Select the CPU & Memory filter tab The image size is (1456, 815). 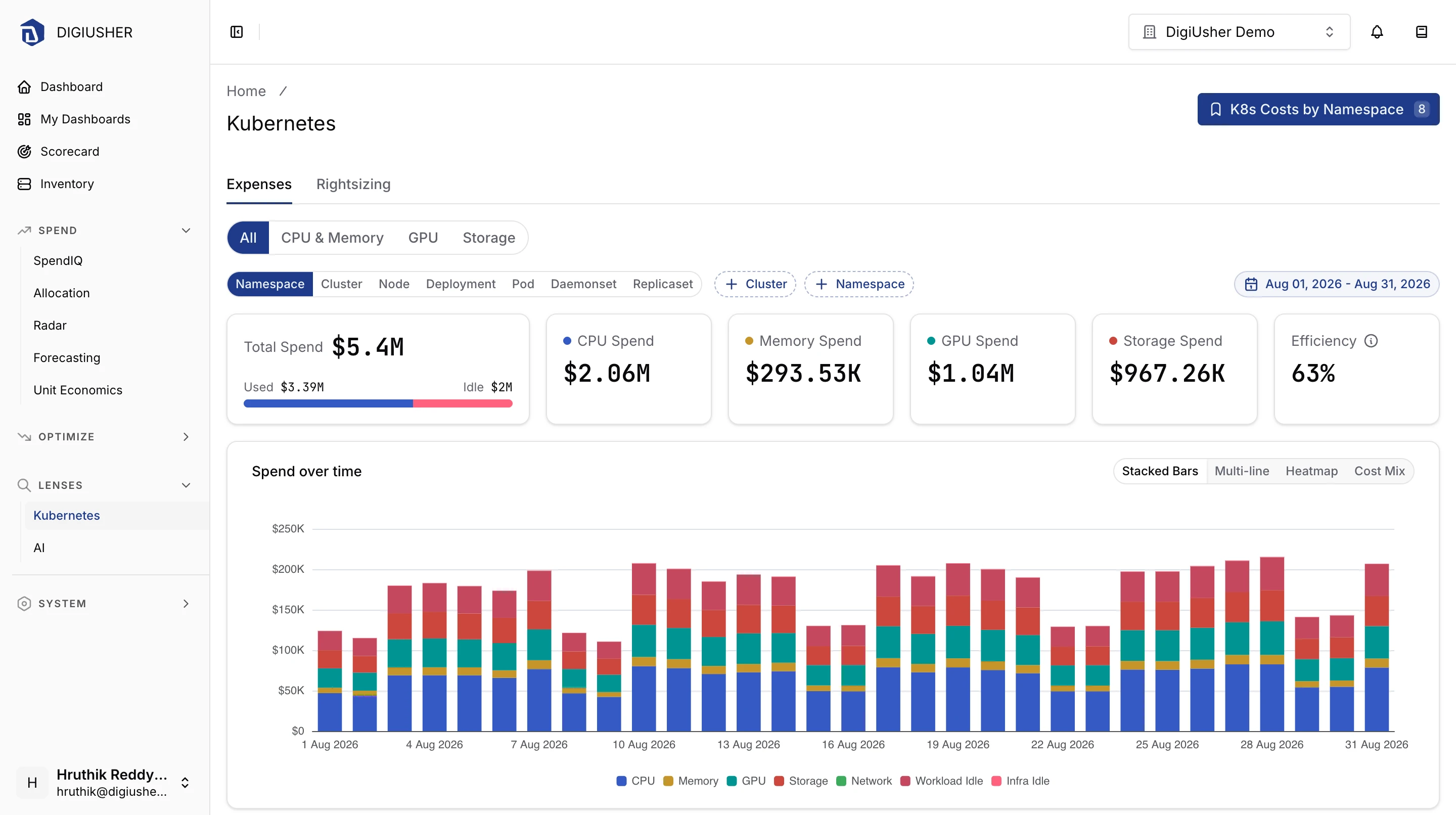point(332,238)
